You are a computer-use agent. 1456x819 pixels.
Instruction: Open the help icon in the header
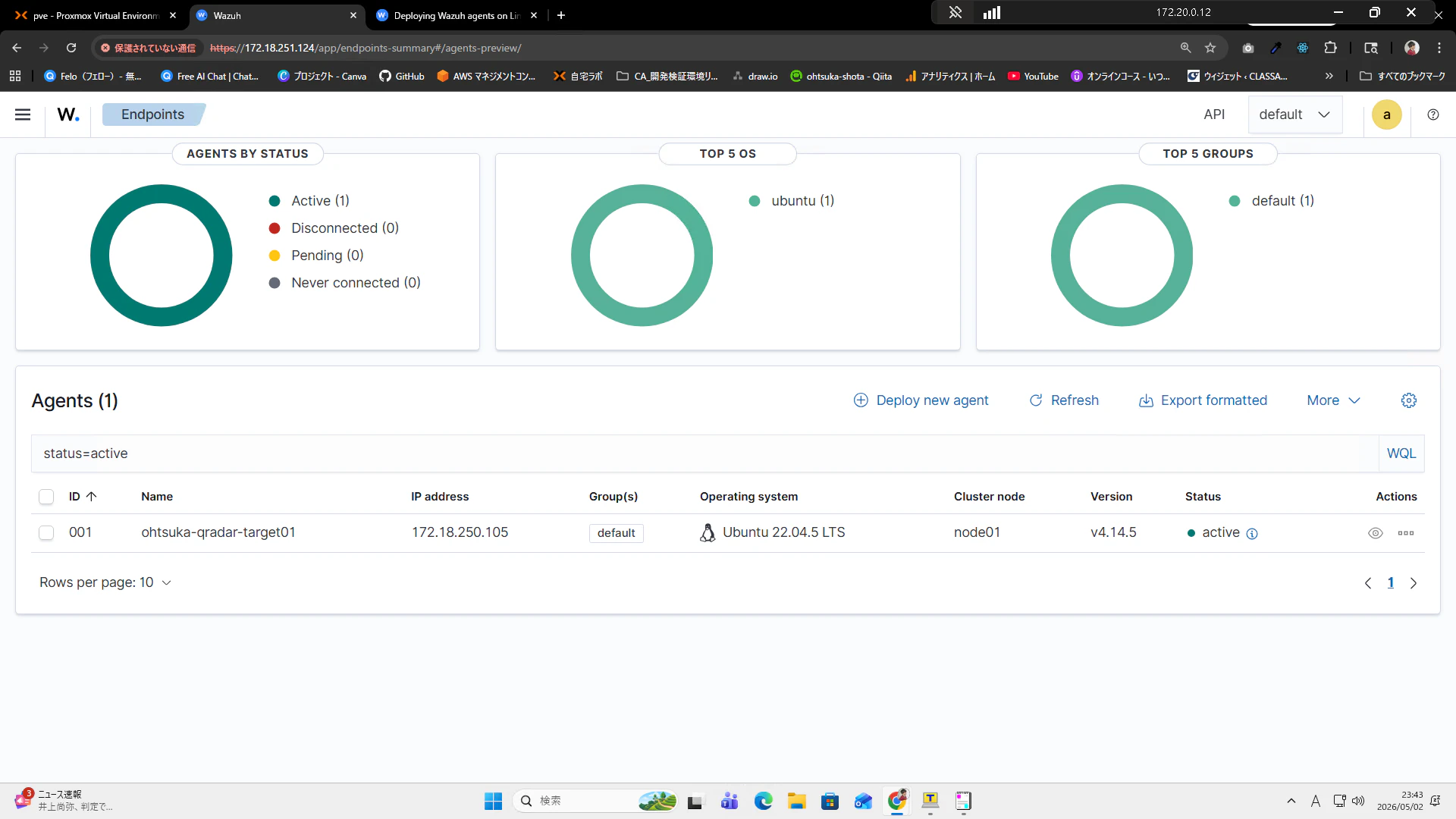point(1433,115)
